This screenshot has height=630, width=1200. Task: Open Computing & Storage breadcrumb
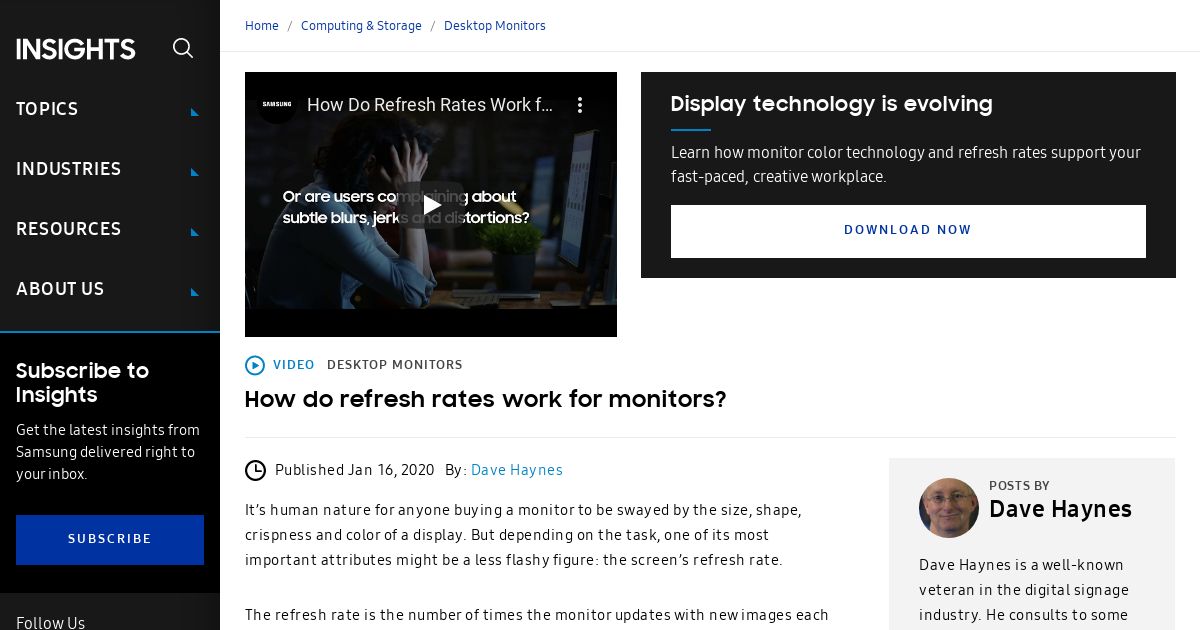pyautogui.click(x=361, y=26)
